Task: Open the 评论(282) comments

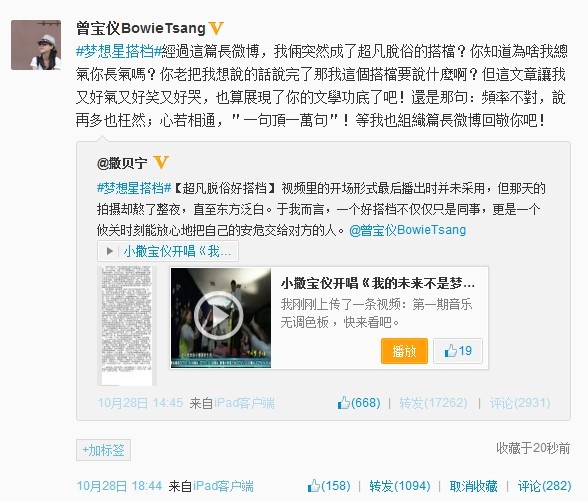Action: click(544, 486)
